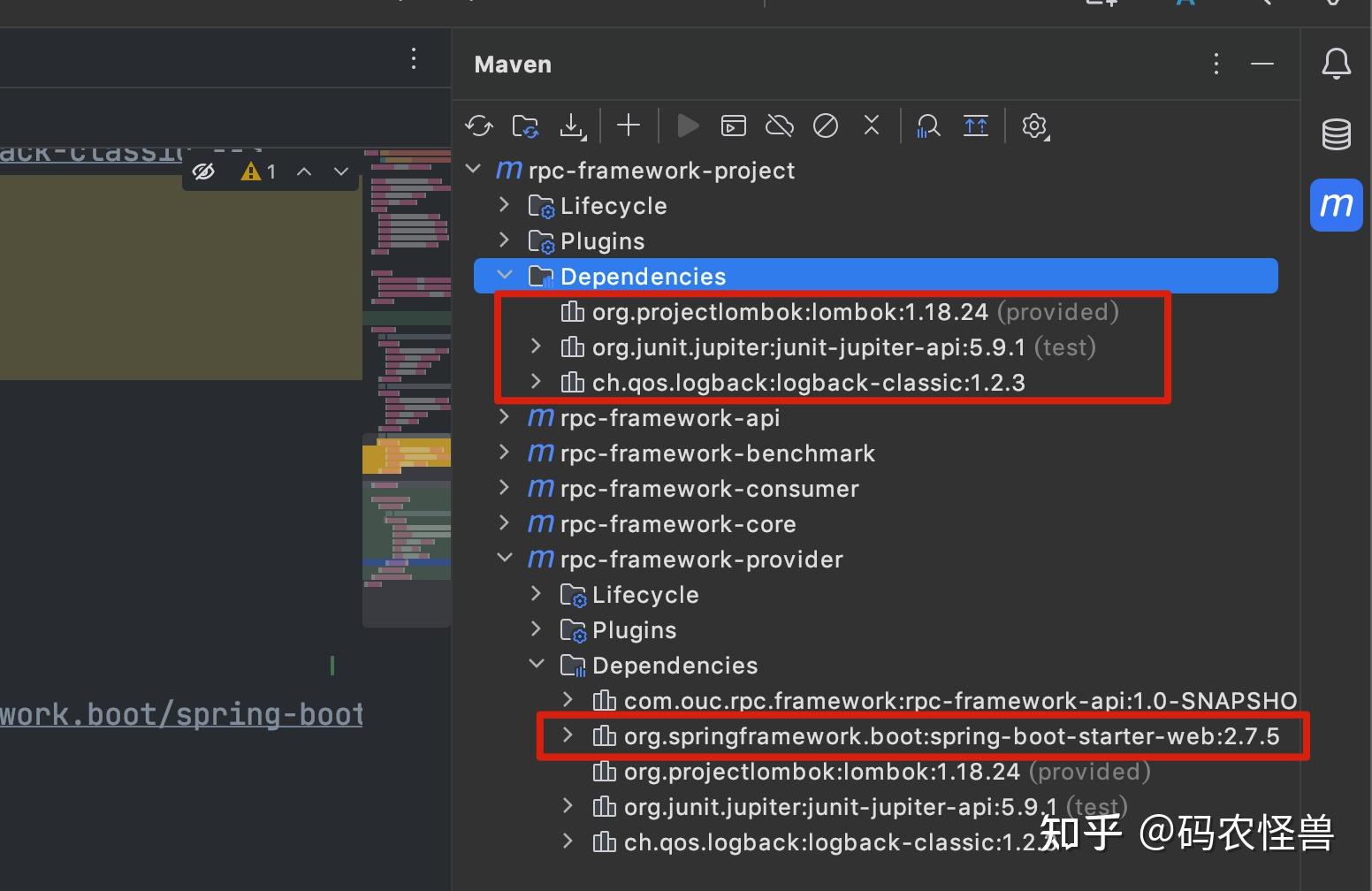Toggle Maven offline mode

click(x=779, y=126)
